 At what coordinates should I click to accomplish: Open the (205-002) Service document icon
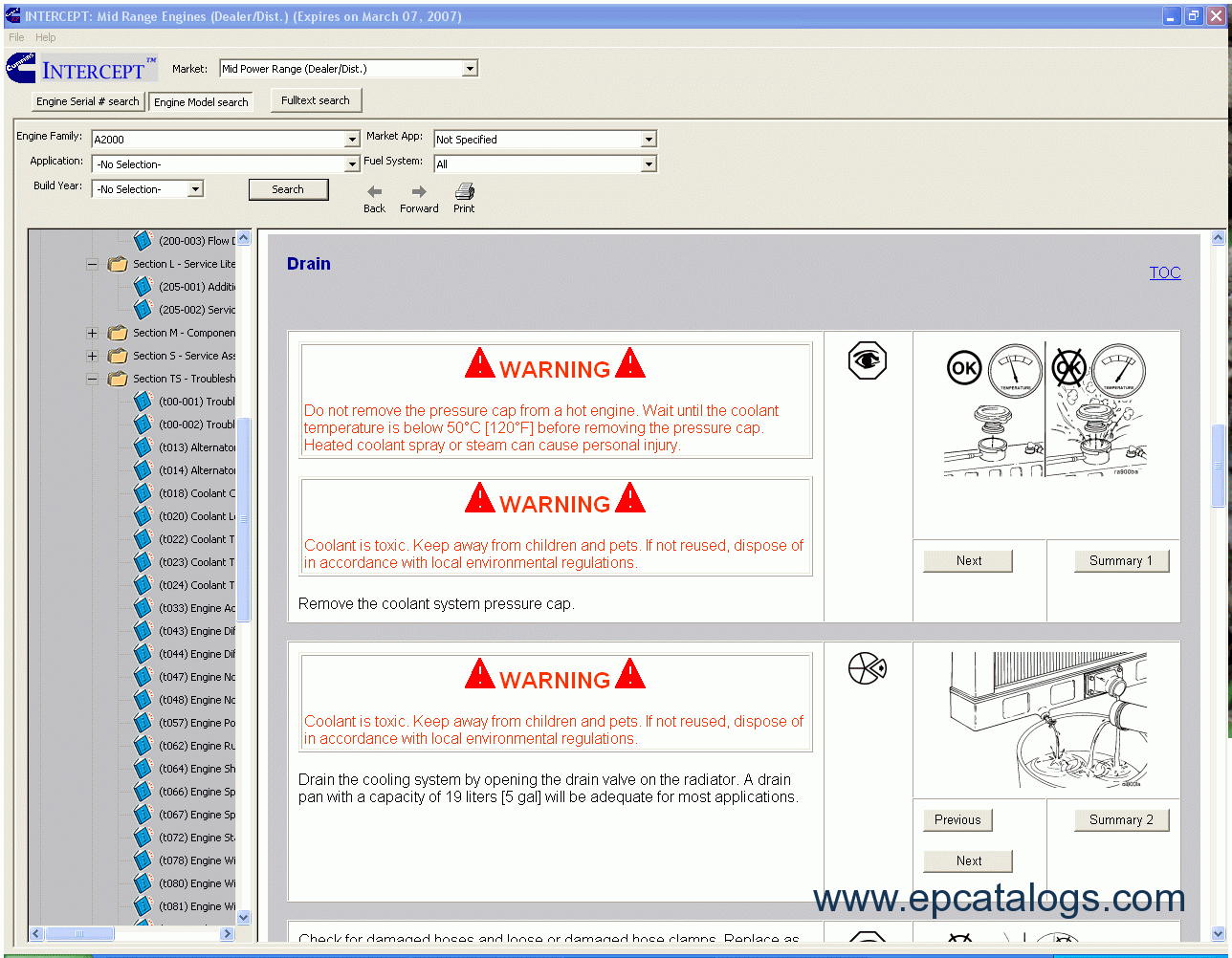point(143,310)
